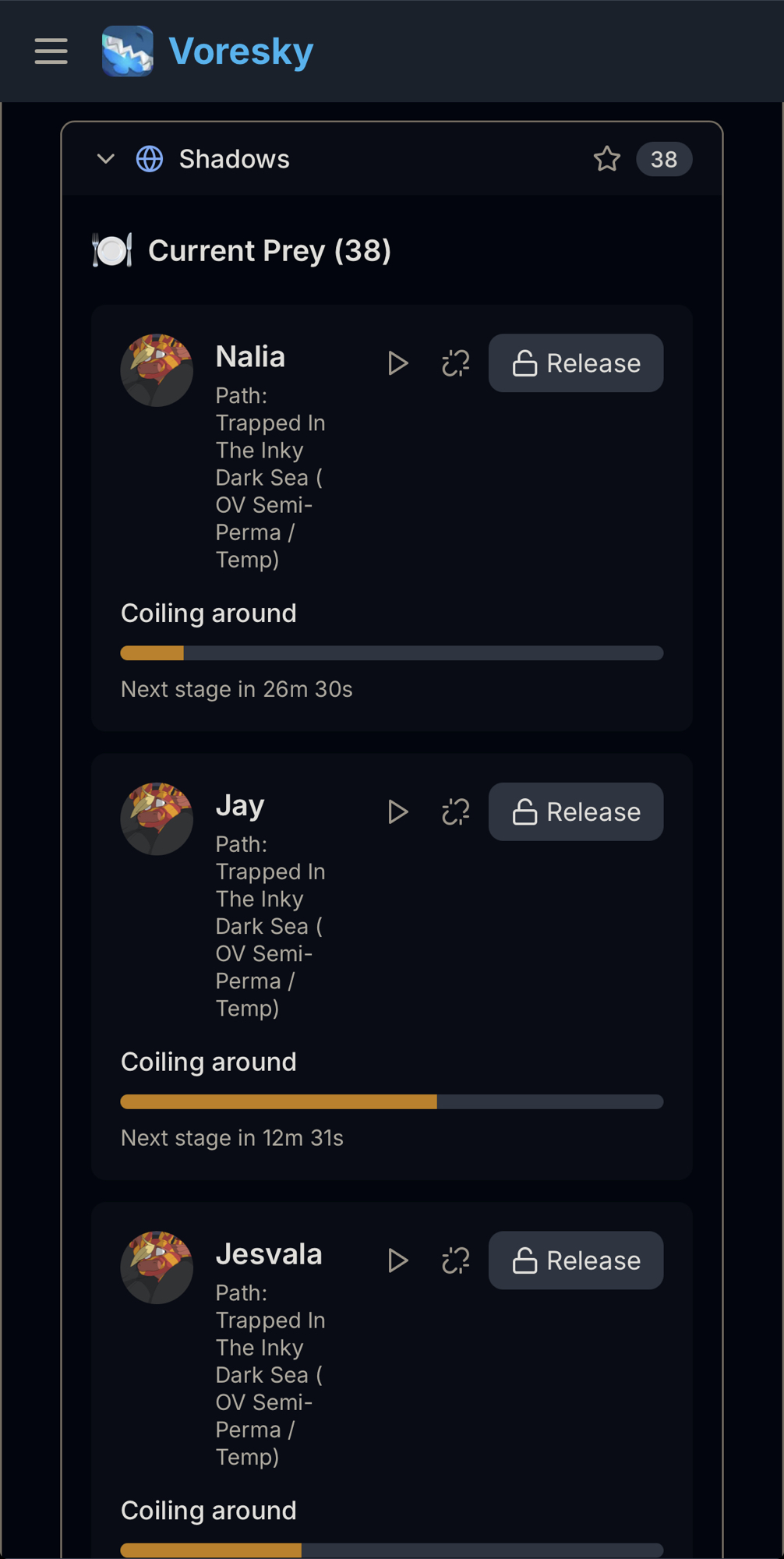Image resolution: width=784 pixels, height=1559 pixels.
Task: Click the globe icon beside Shadows
Action: coord(150,159)
